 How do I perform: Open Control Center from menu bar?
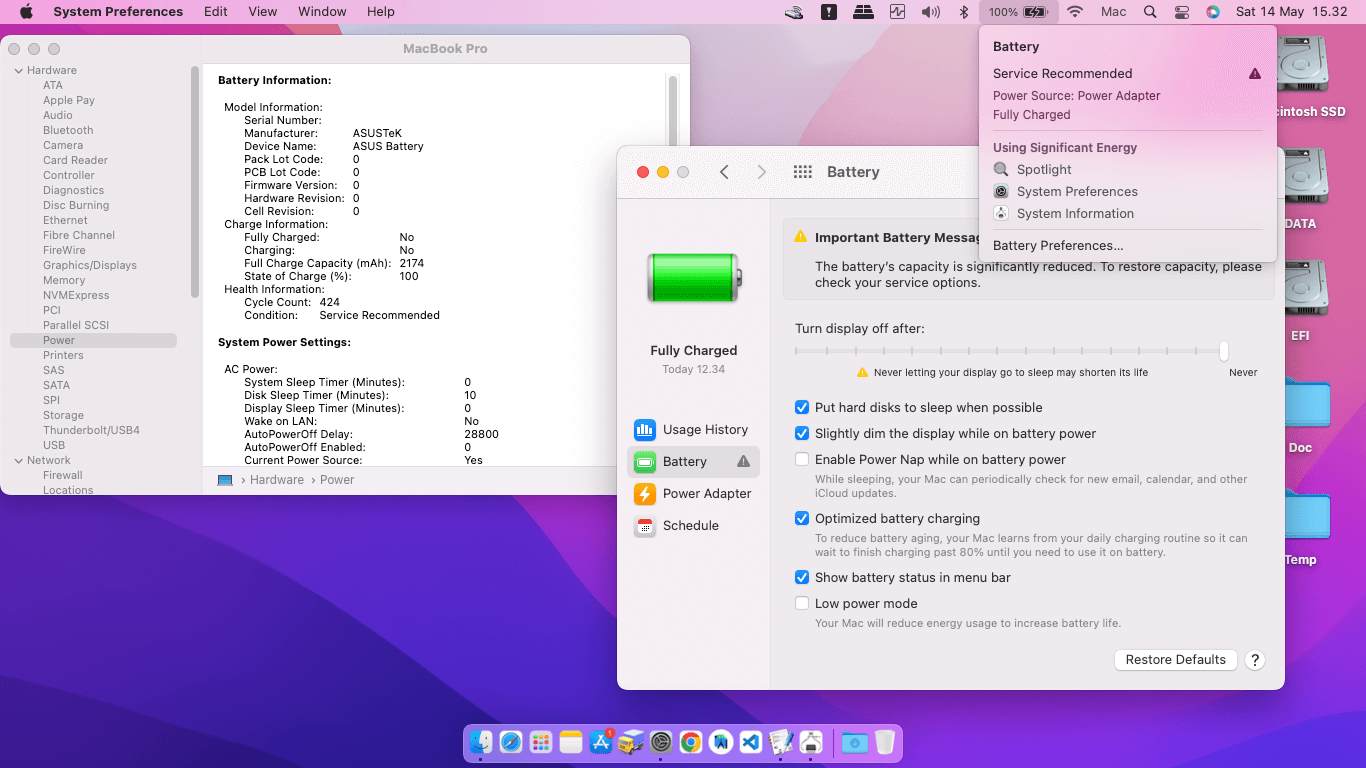point(1182,12)
